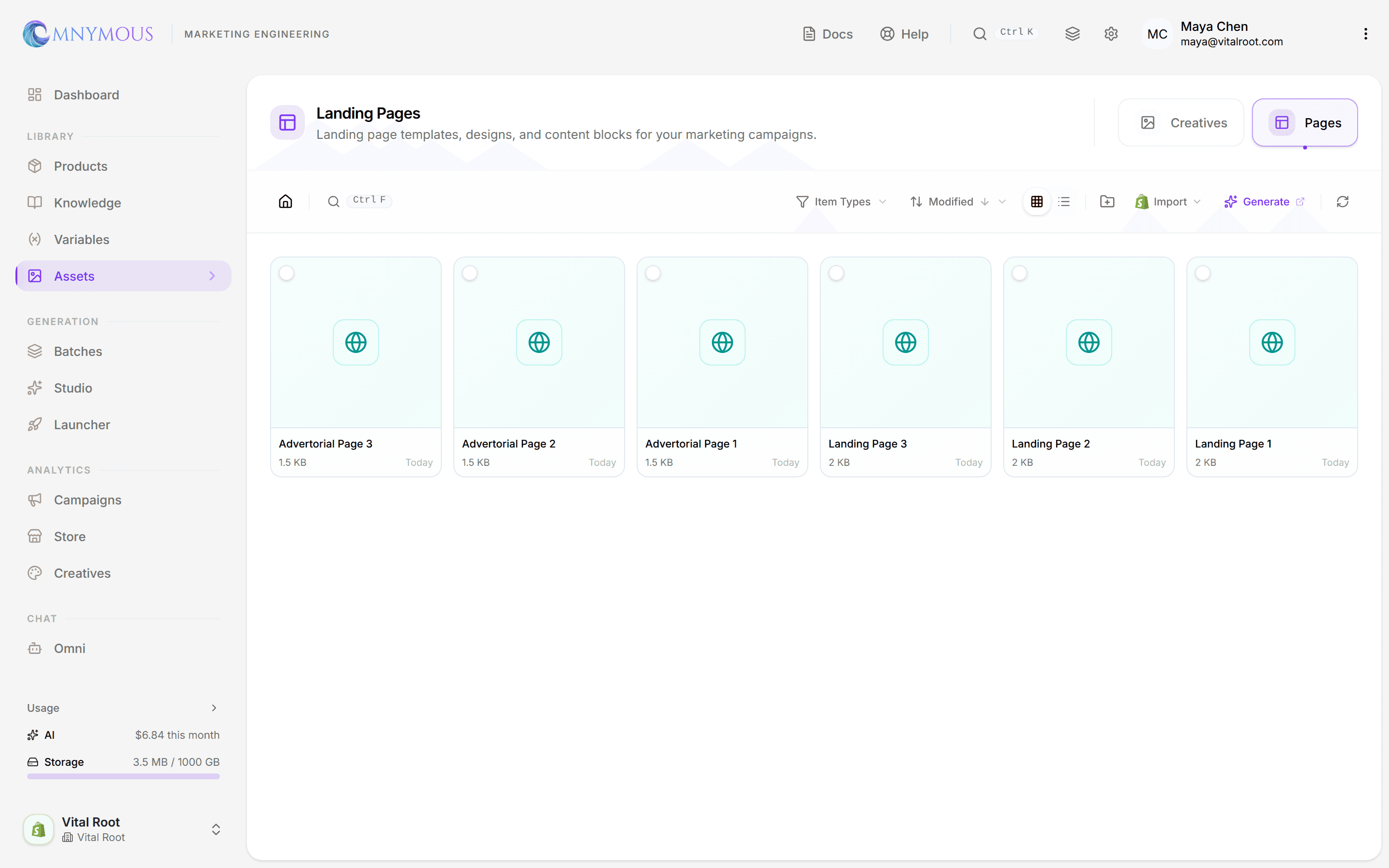Open the Import dropdown
The height and width of the screenshot is (868, 1389).
[x=1168, y=202]
